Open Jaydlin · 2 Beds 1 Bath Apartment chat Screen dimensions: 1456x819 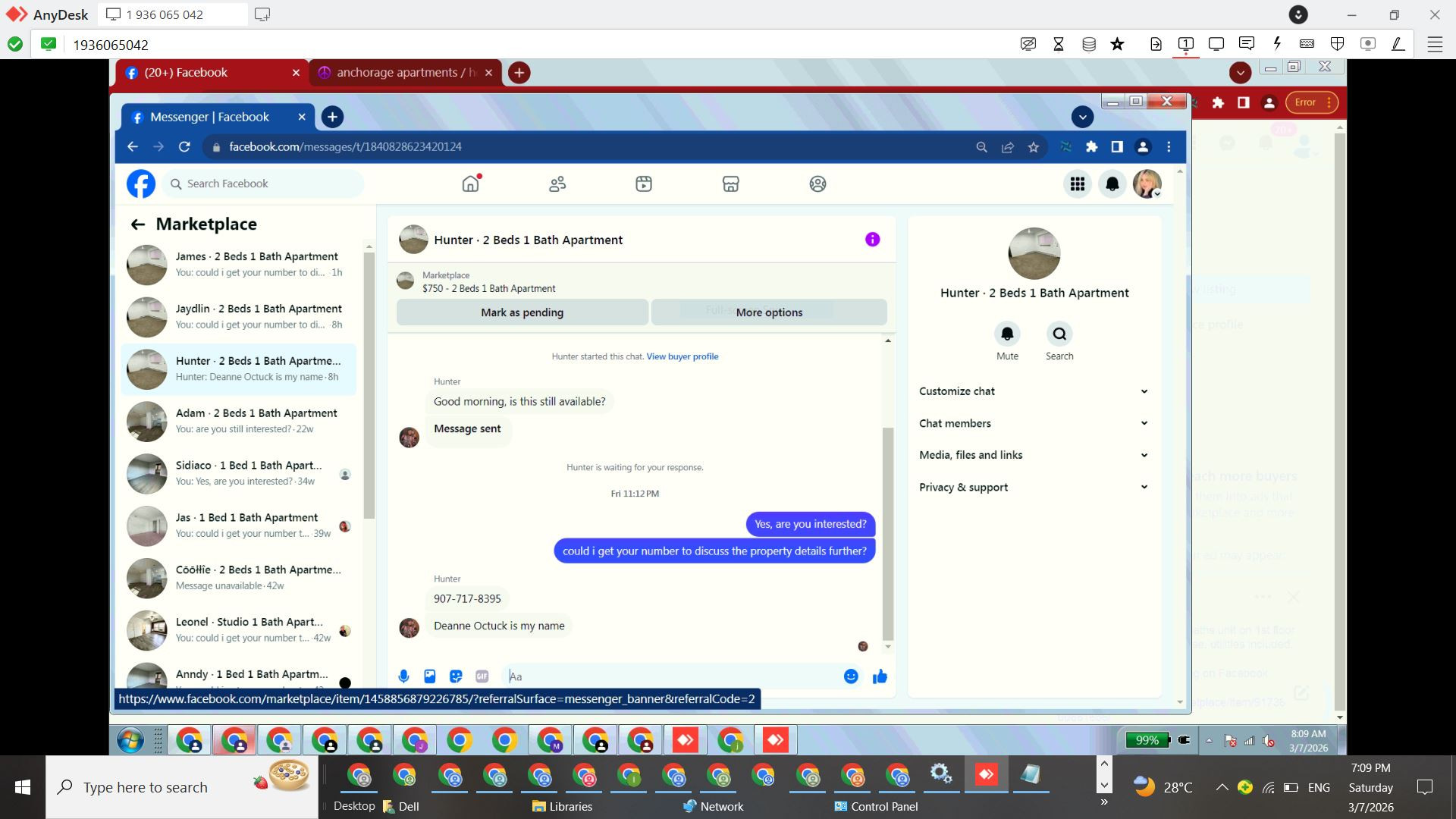tap(238, 317)
